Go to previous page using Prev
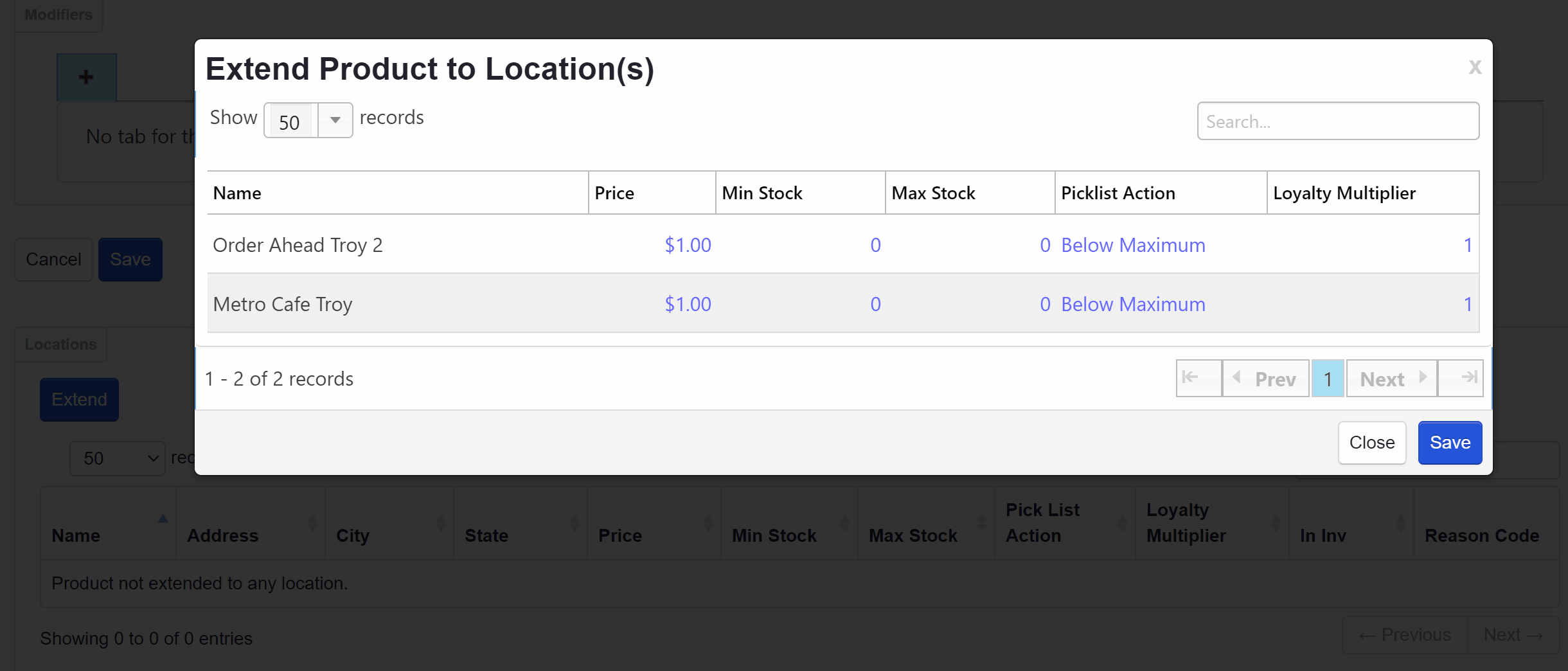 tap(1265, 379)
